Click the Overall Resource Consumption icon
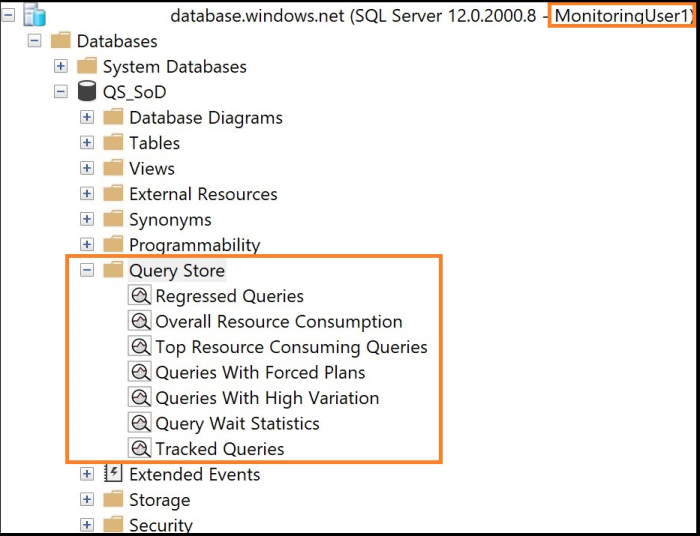Viewport: 700px width, 536px height. 140,322
